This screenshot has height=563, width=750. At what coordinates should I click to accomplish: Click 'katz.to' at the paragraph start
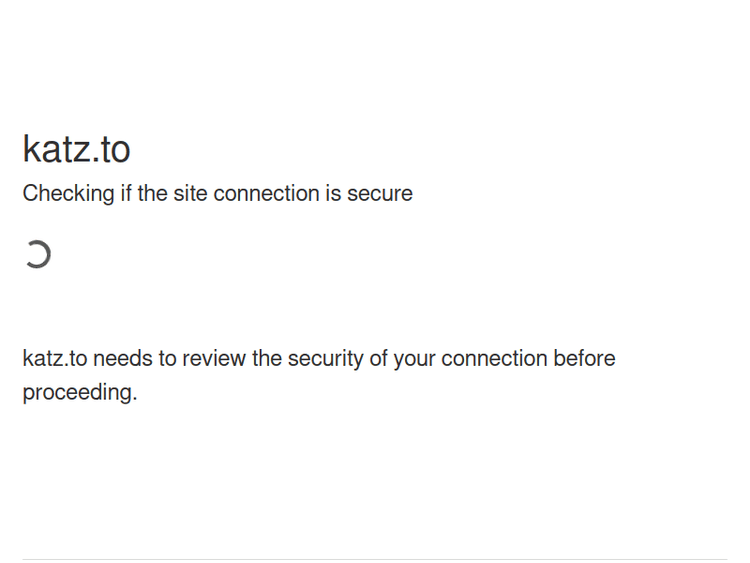(x=54, y=359)
